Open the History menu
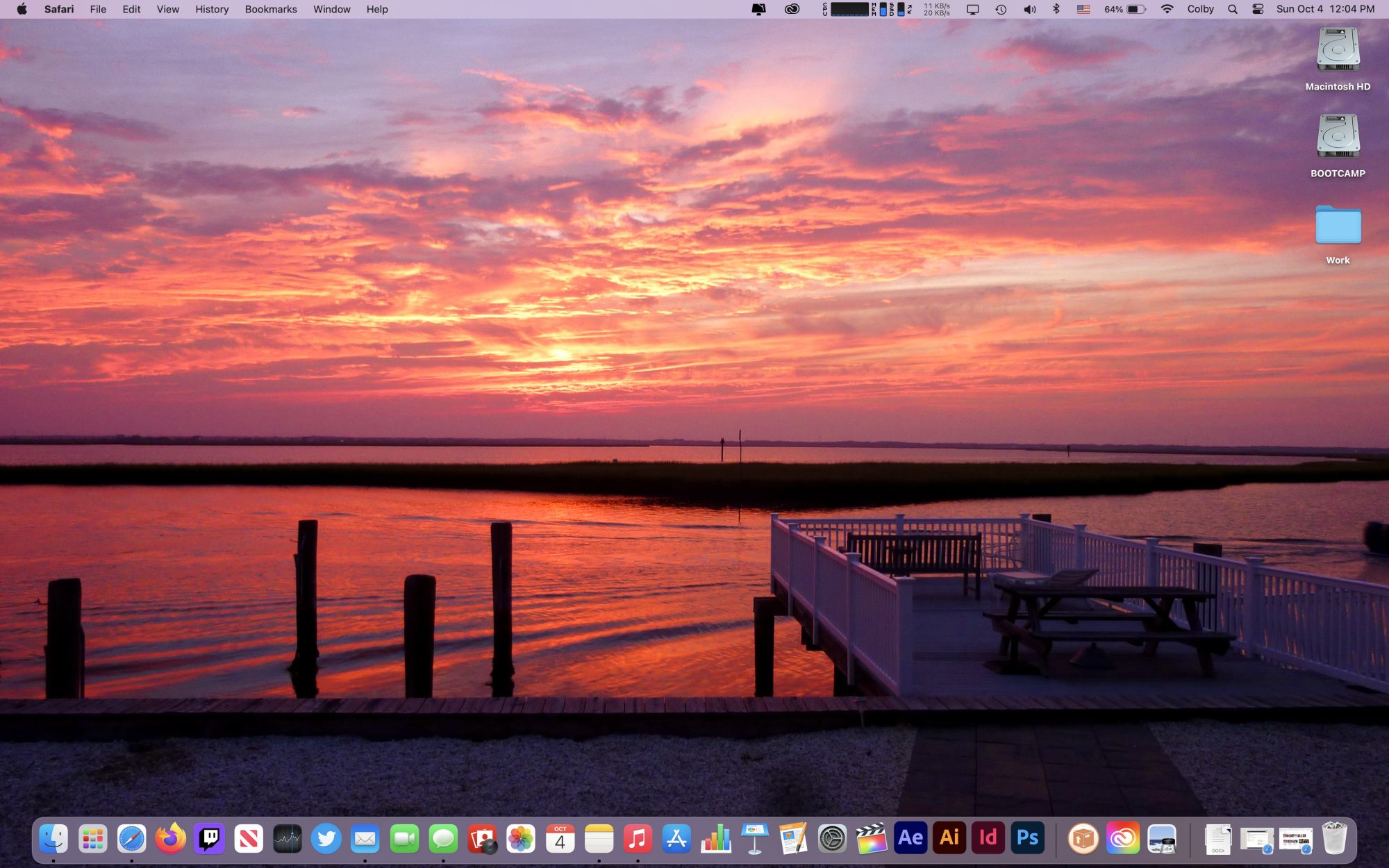 click(x=212, y=9)
